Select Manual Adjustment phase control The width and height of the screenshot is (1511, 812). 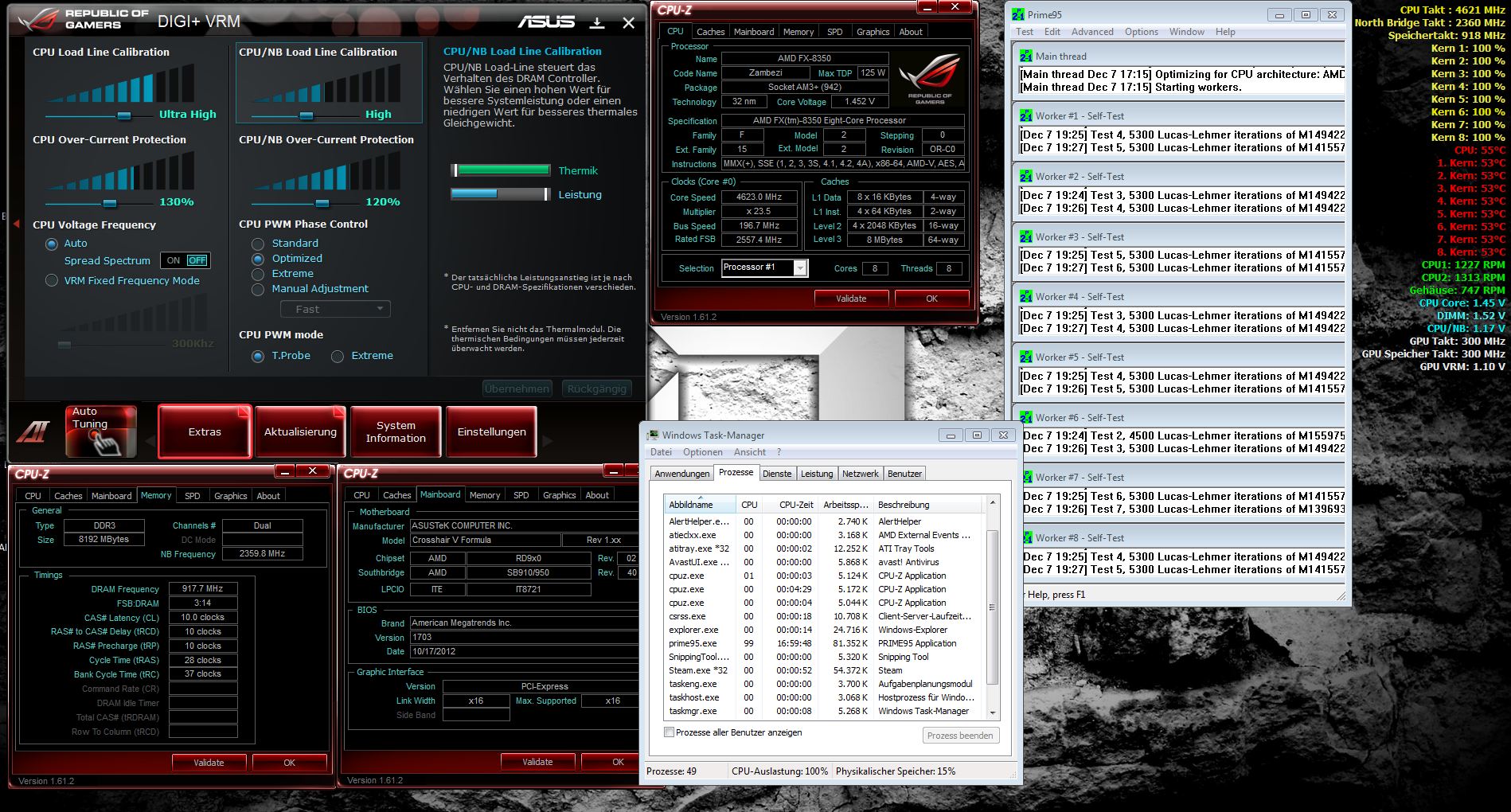[x=258, y=289]
